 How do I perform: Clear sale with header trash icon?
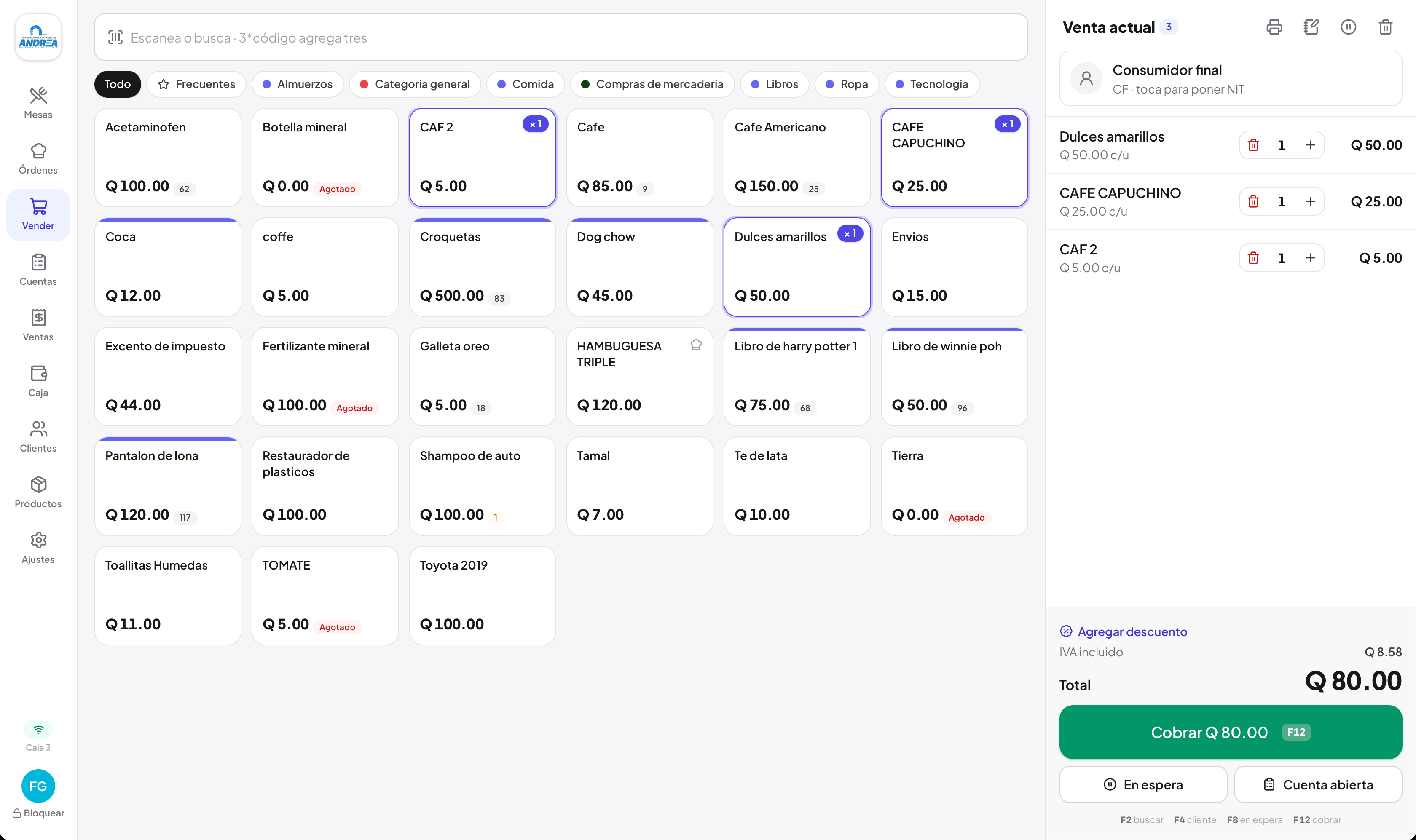tap(1385, 27)
